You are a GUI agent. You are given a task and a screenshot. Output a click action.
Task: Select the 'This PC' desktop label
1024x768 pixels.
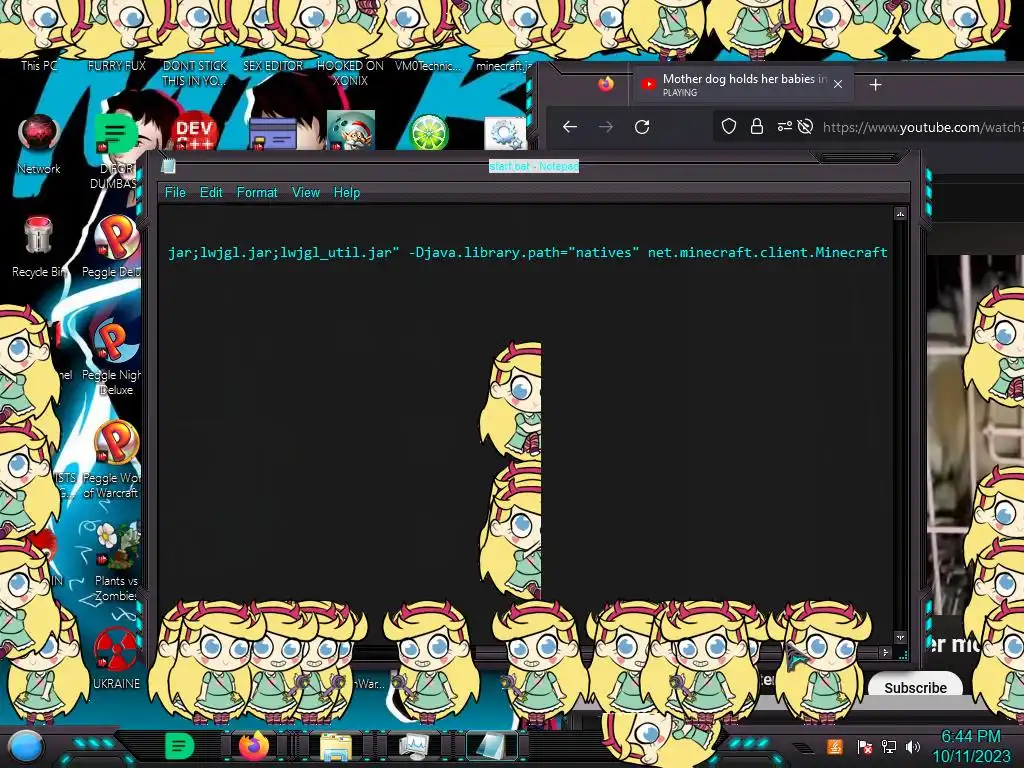tap(39, 65)
